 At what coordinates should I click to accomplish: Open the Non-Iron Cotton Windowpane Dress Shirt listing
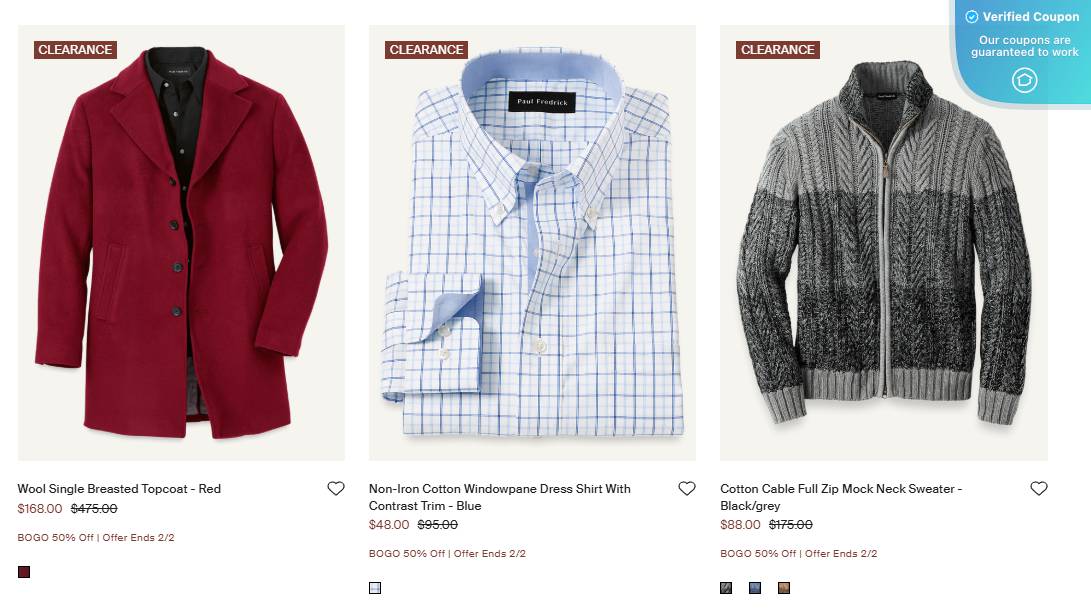tap(497, 496)
